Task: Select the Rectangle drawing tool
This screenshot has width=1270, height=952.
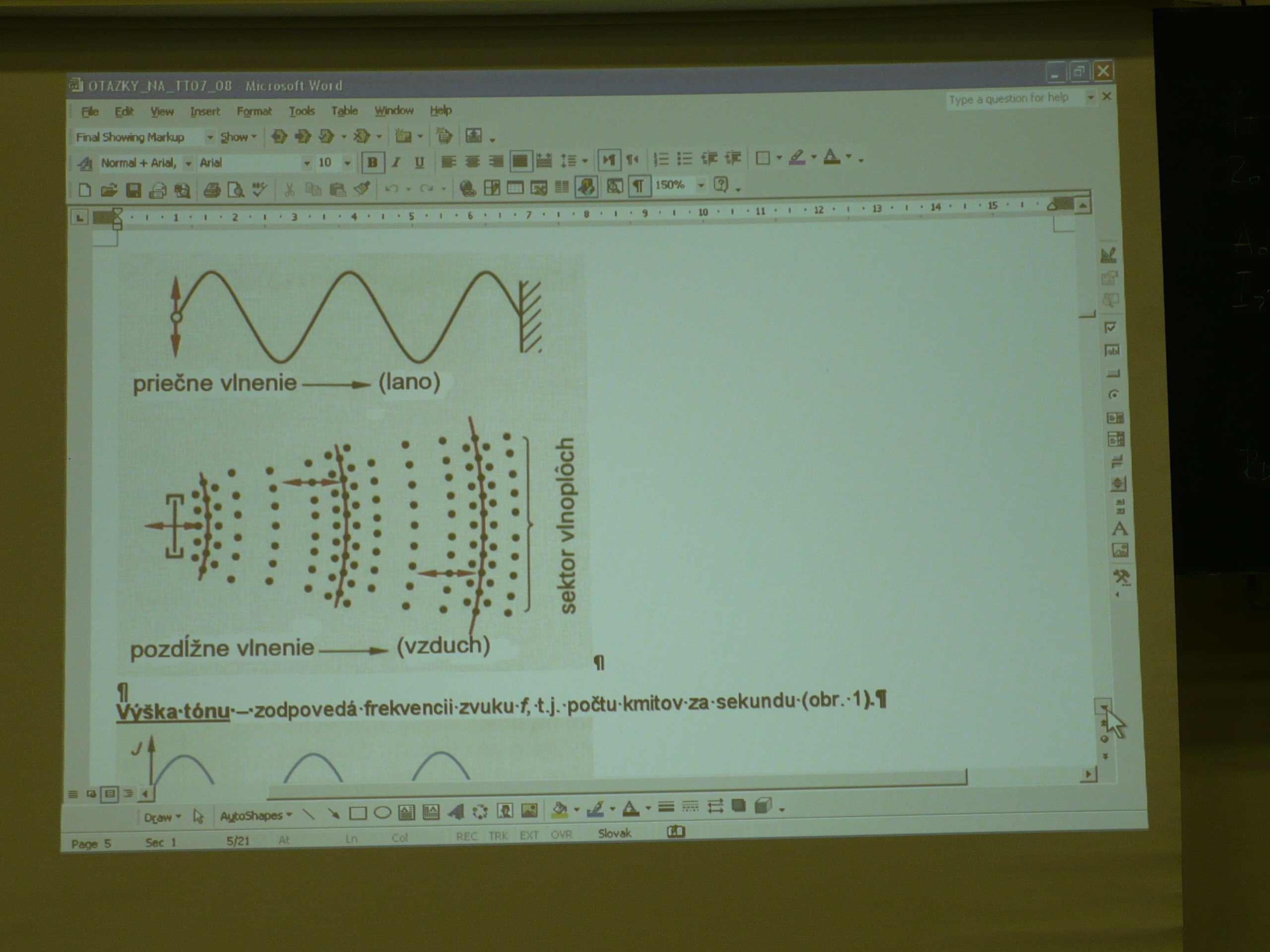Action: click(x=358, y=813)
